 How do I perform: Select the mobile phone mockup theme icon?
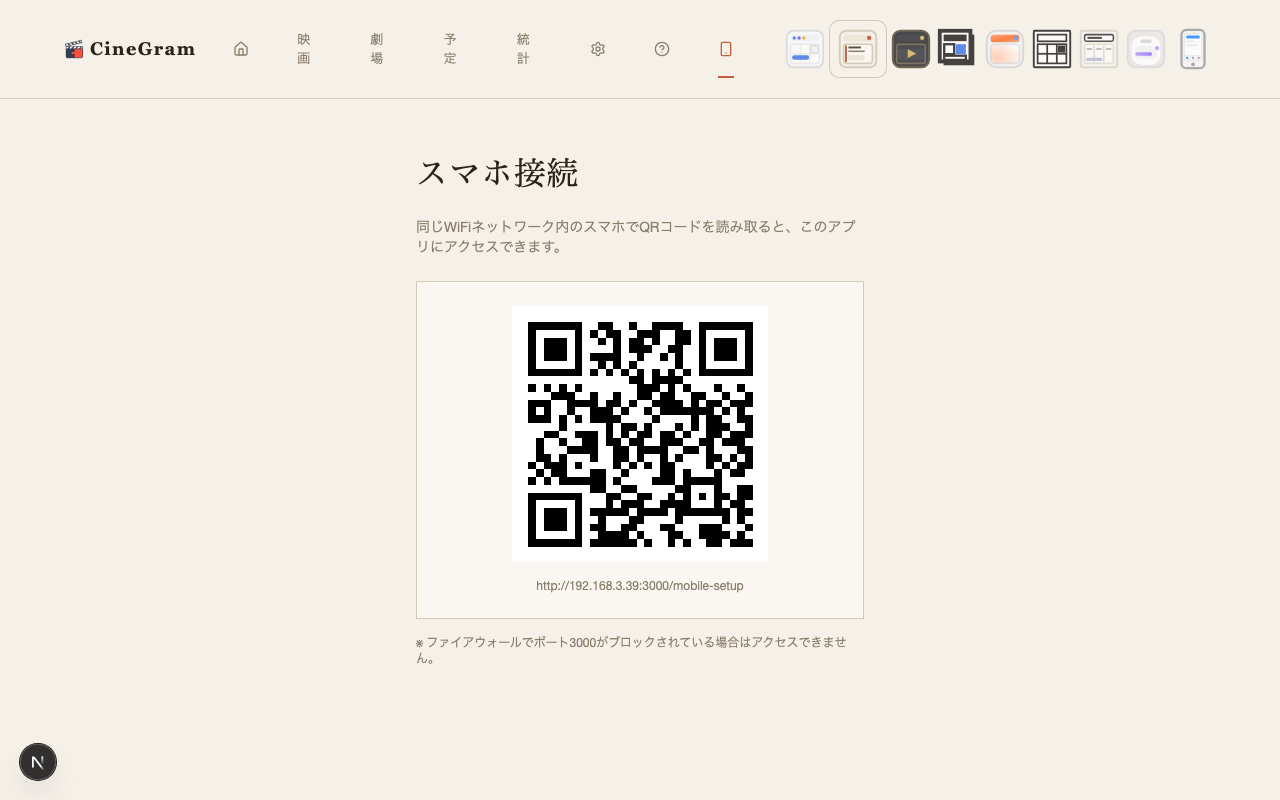(1192, 48)
